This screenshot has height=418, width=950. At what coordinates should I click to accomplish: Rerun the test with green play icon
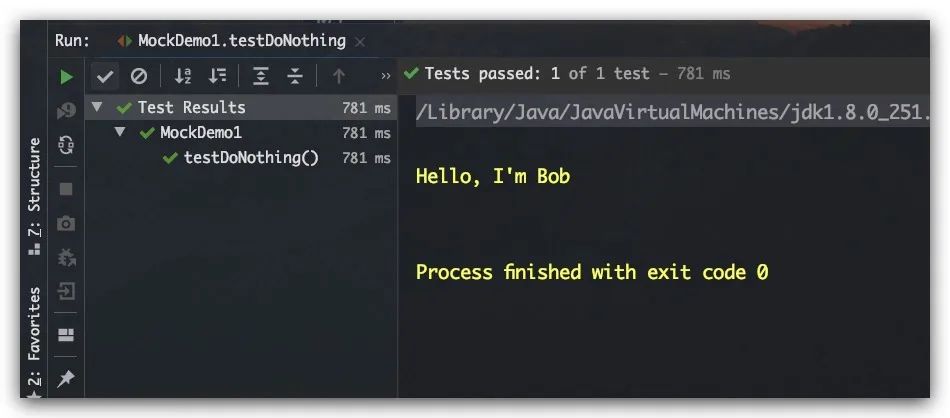tap(67, 77)
